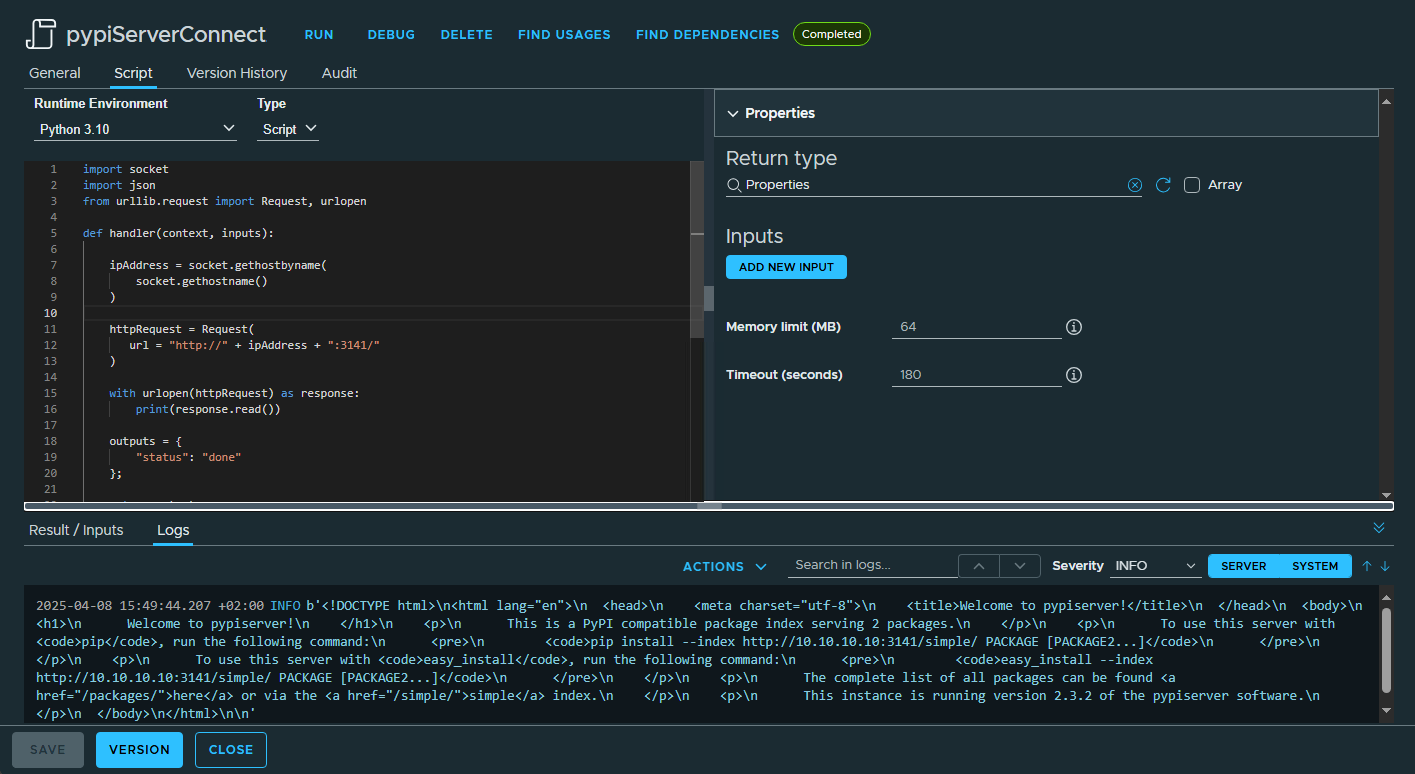Click the CLOSE button
Image resolution: width=1415 pixels, height=774 pixels.
(231, 750)
